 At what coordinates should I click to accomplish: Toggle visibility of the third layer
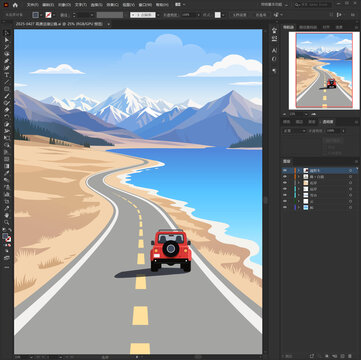285,183
